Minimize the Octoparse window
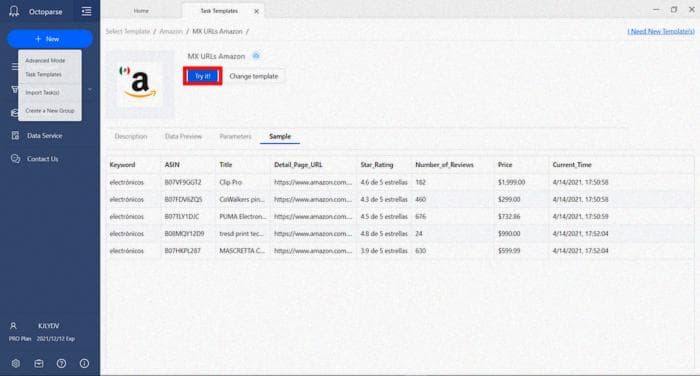 [x=656, y=9]
